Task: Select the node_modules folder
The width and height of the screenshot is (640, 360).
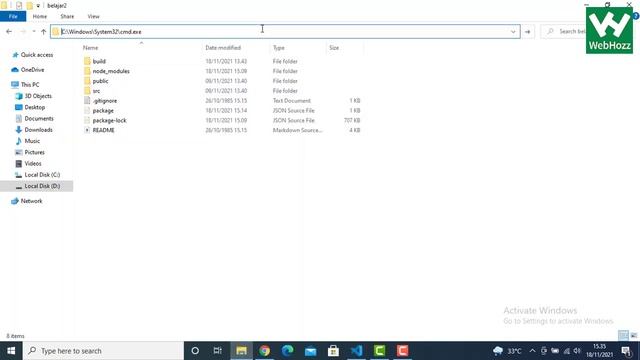Action: [x=111, y=71]
